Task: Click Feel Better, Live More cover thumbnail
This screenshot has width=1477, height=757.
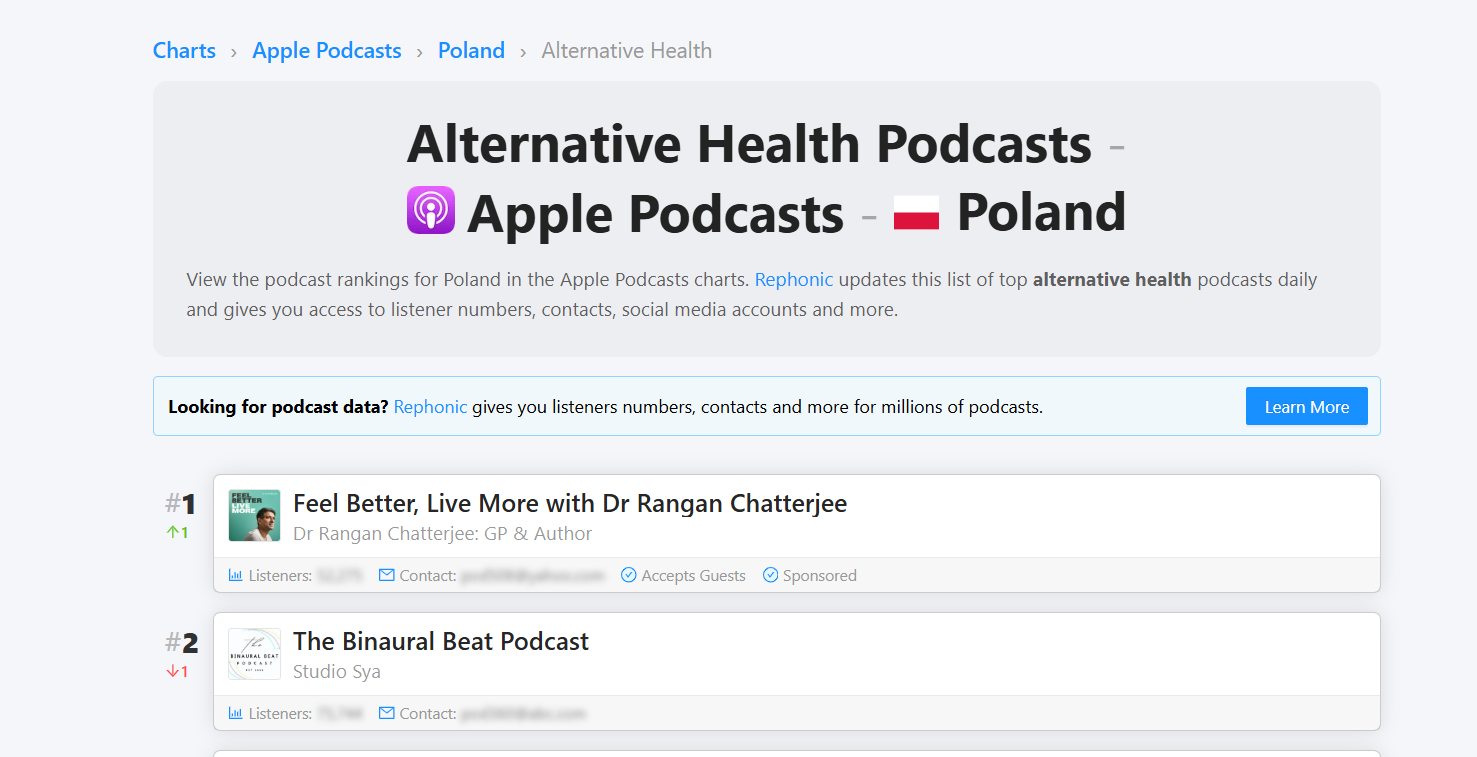Action: 254,515
